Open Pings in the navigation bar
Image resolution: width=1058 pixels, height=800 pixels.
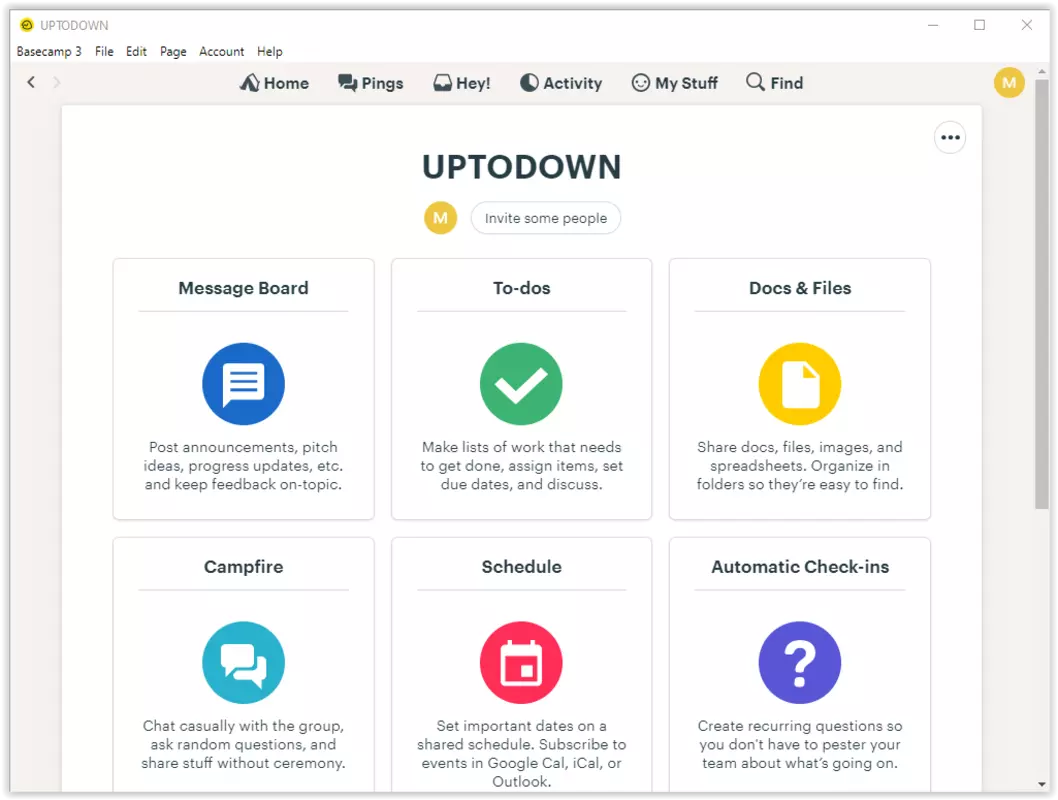370,83
